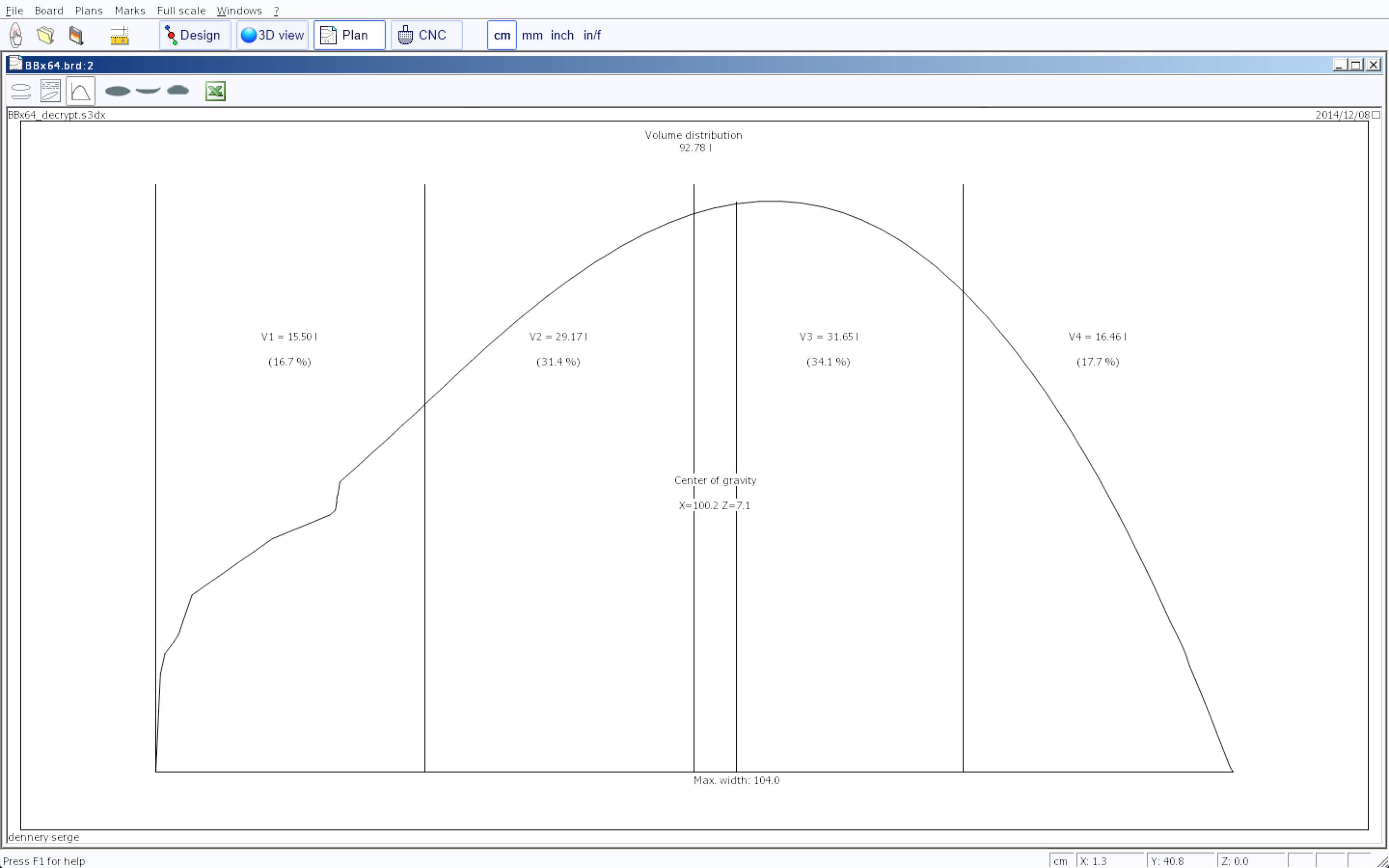The image size is (1389, 868).
Task: Switch units to mm
Action: [x=531, y=36]
